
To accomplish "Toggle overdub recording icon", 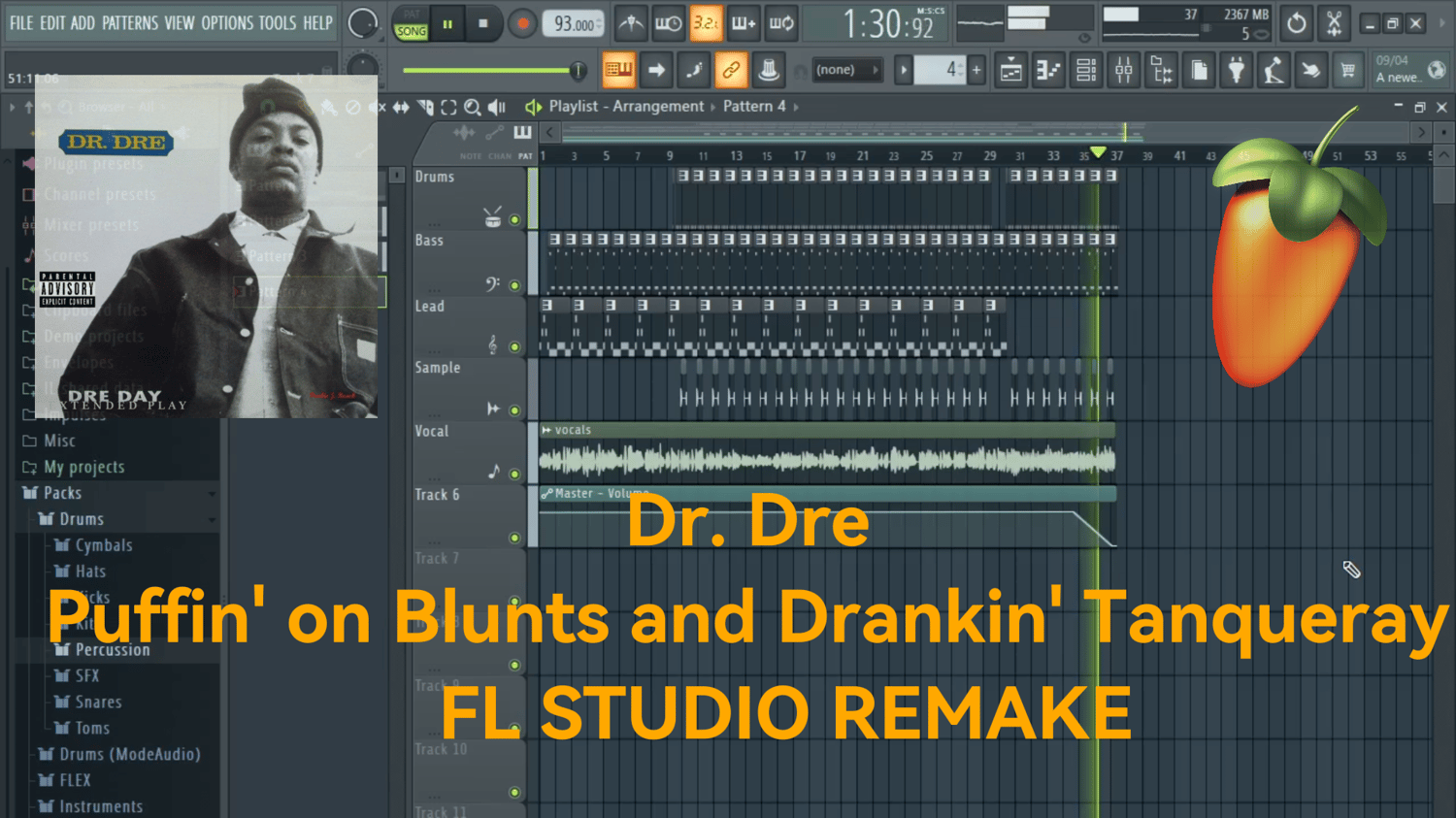I will pos(744,23).
